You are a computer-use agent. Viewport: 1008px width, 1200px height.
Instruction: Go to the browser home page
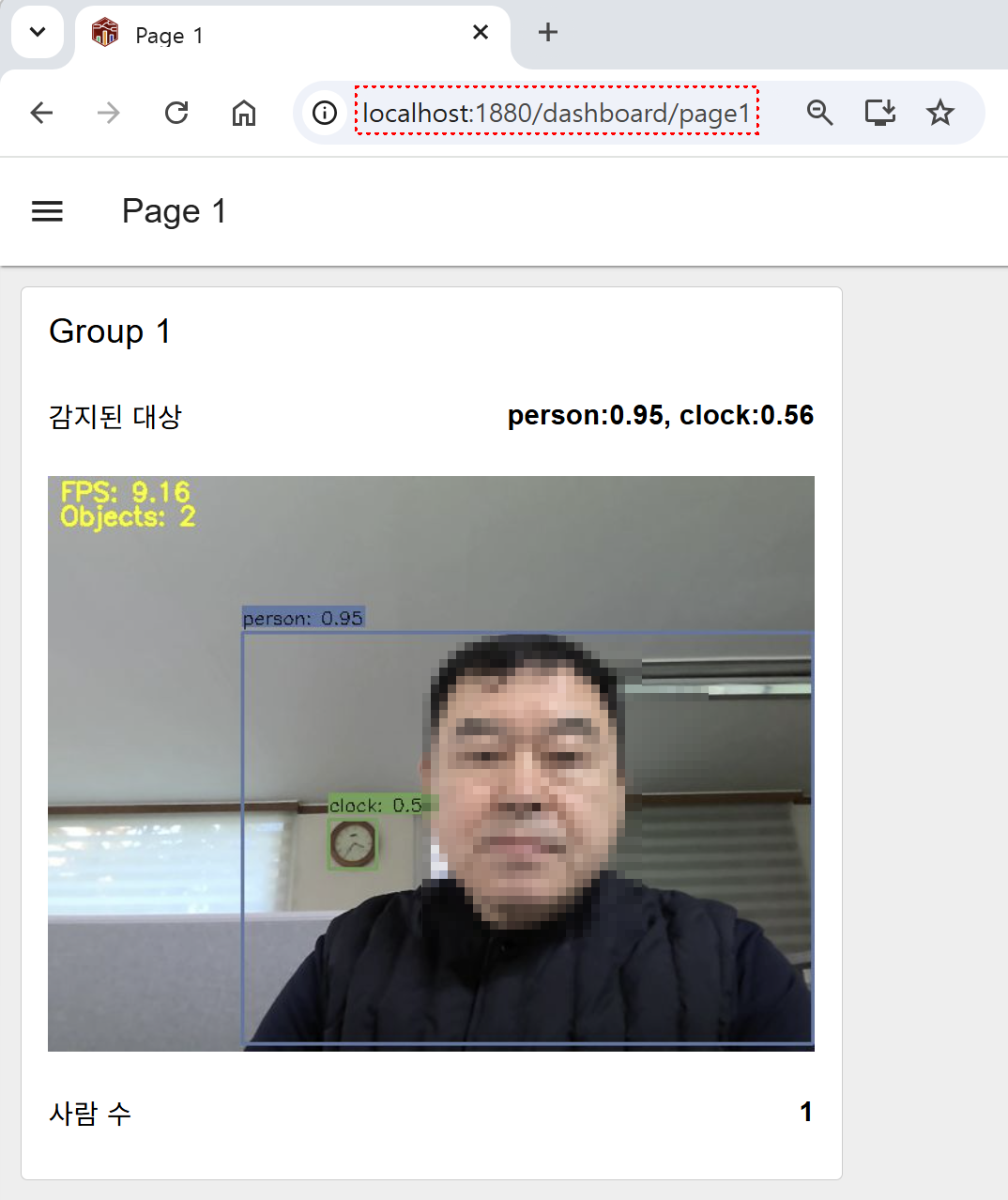pos(244,114)
